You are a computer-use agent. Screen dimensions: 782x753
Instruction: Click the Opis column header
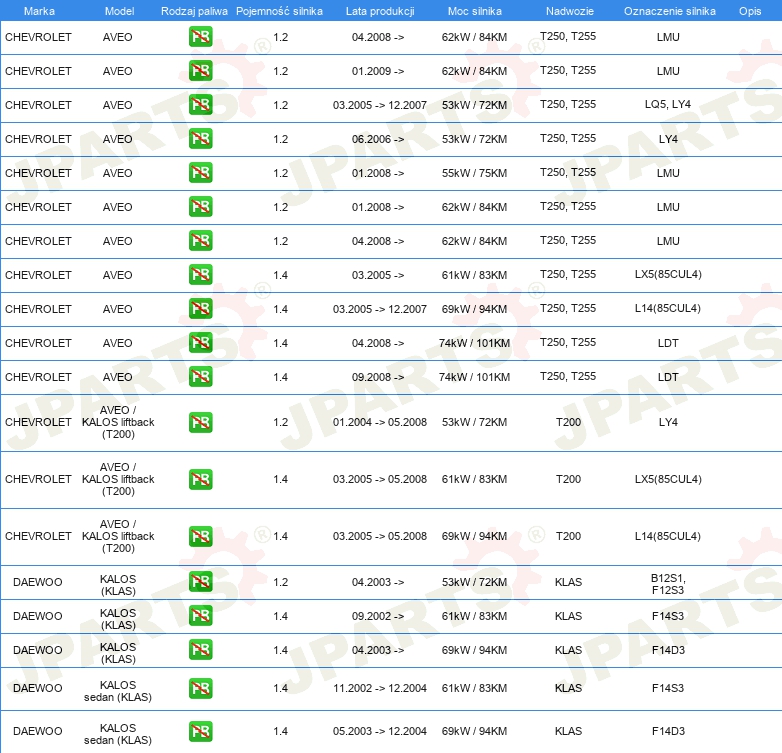(749, 10)
